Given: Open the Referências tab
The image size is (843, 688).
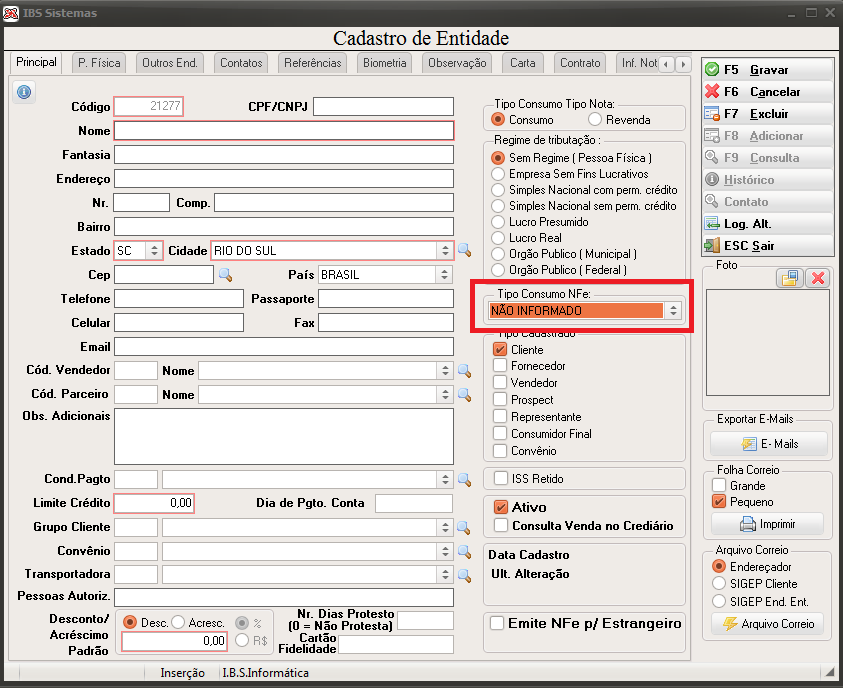Looking at the screenshot, I should tap(312, 63).
